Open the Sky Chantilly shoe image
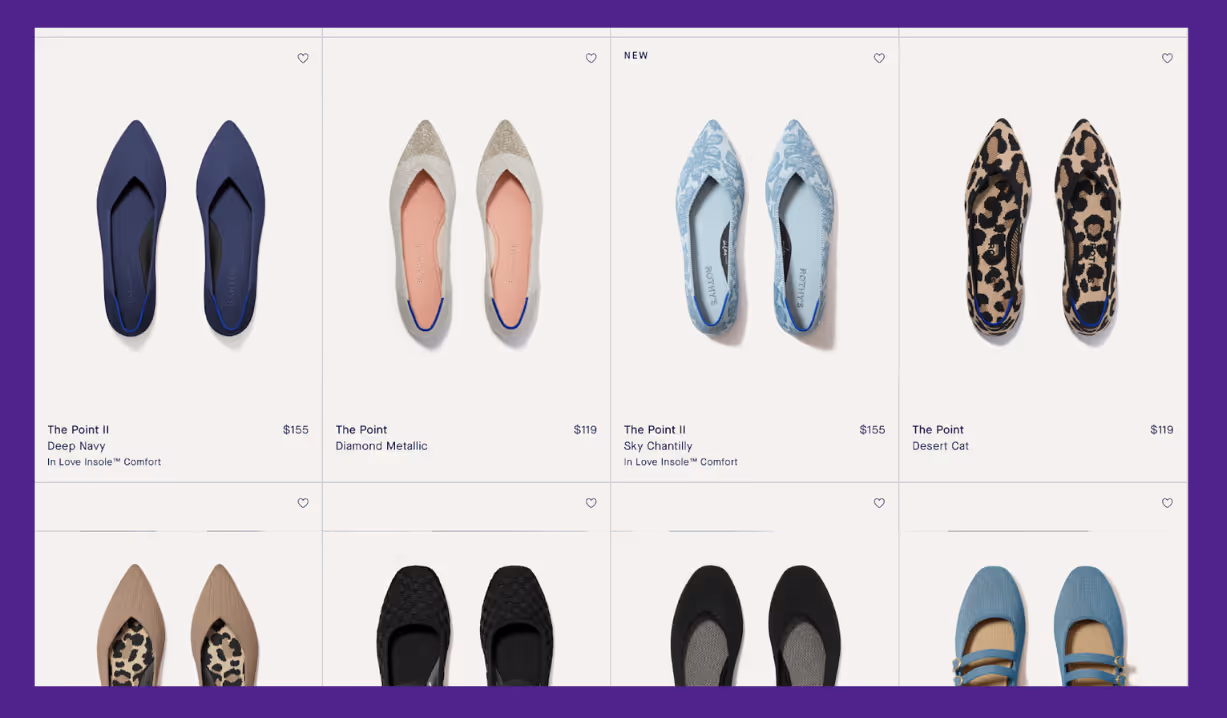 coord(756,232)
